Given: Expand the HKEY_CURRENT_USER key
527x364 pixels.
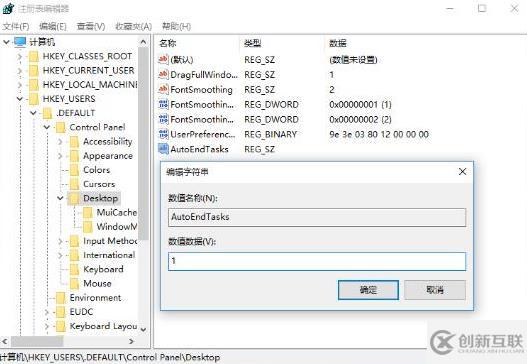Looking at the screenshot, I should coord(20,71).
